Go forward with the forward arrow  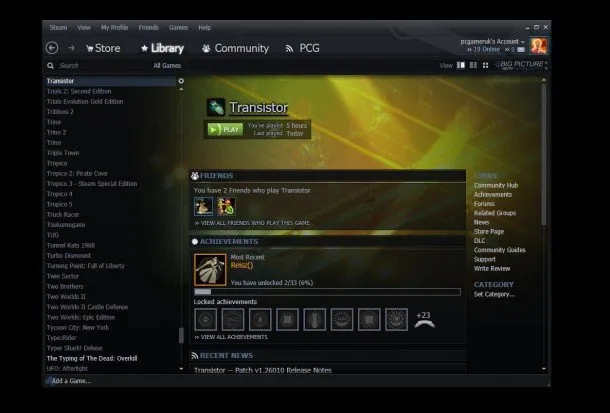pyautogui.click(x=72, y=48)
